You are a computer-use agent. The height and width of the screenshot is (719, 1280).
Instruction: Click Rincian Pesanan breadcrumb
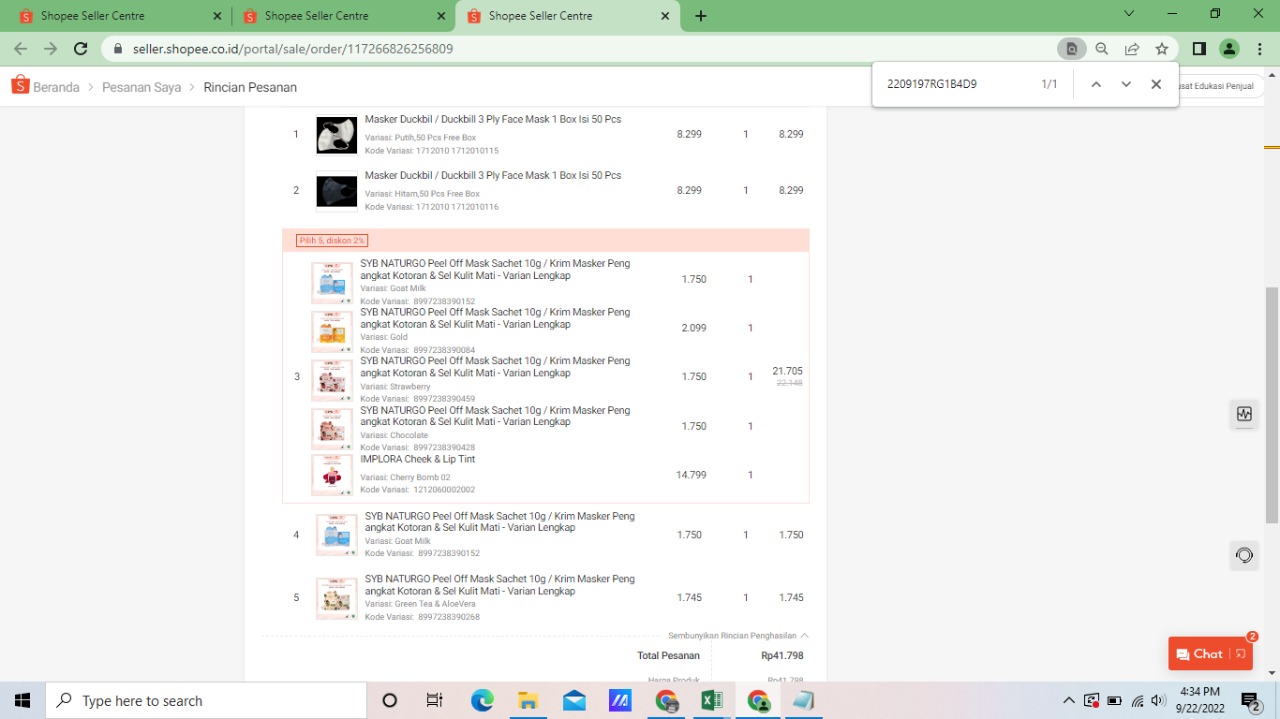(x=250, y=87)
